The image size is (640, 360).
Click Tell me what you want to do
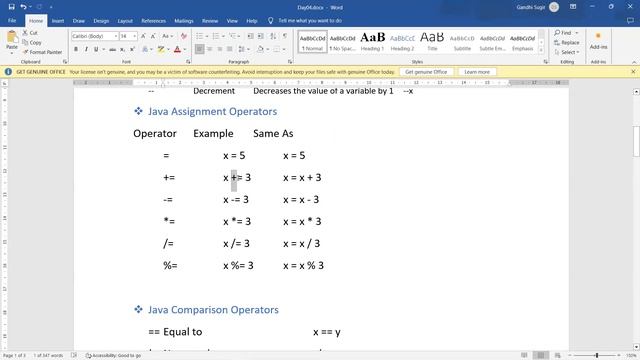pos(310,20)
